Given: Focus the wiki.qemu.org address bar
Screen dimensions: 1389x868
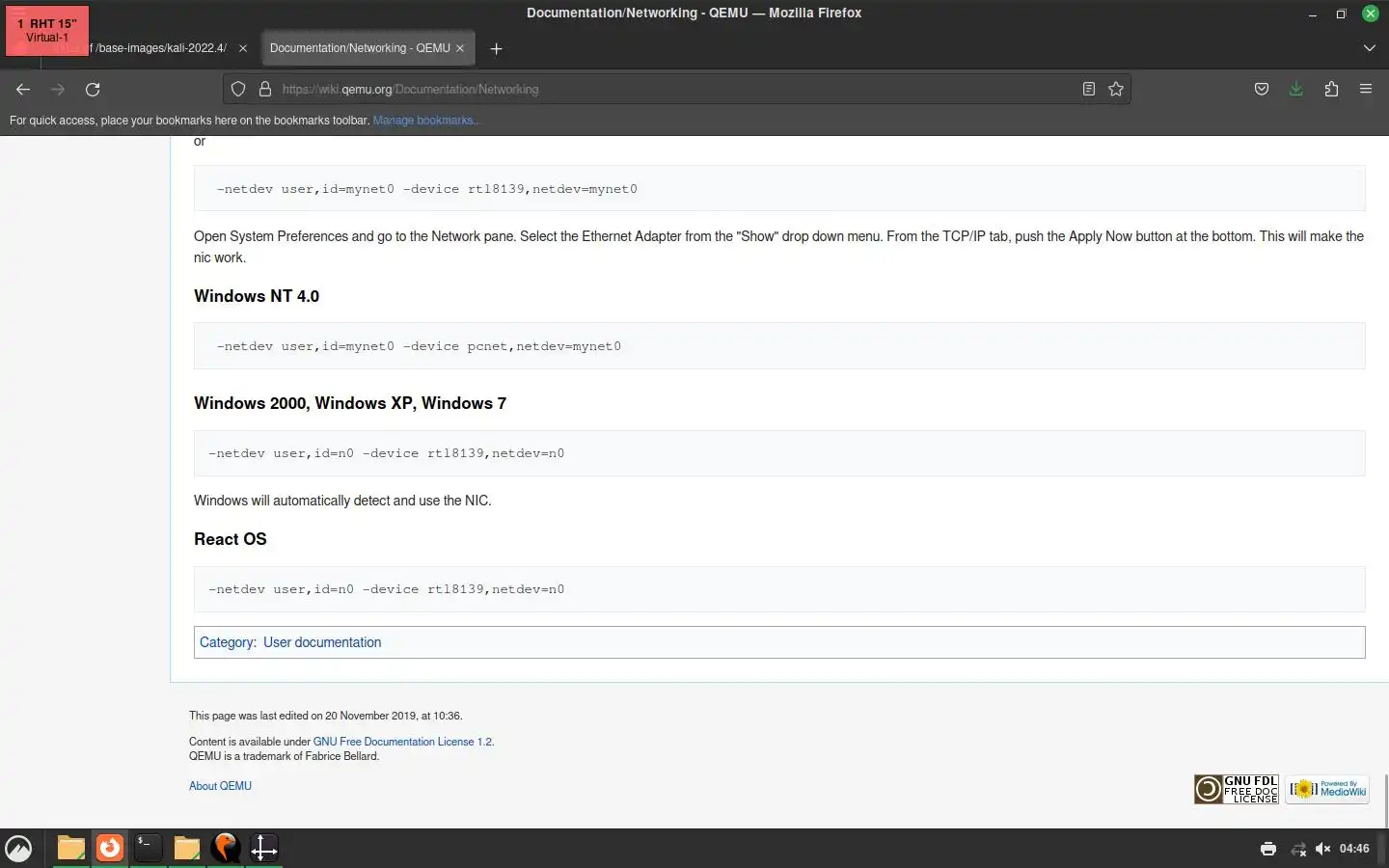Looking at the screenshot, I should click(675, 89).
